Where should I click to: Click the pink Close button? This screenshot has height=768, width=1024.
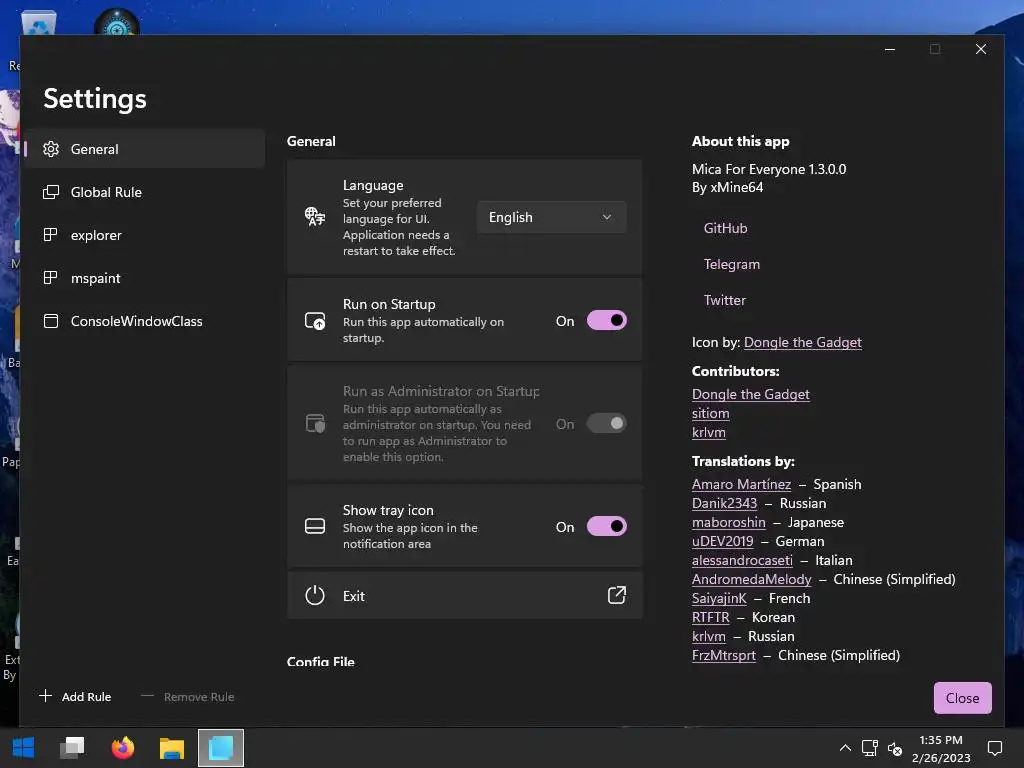962,698
